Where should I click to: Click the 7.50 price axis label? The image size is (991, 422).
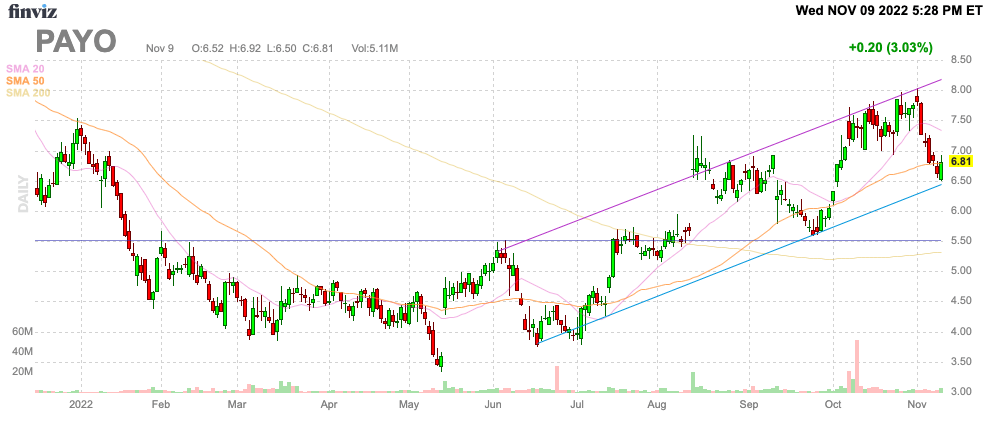pyautogui.click(x=961, y=120)
